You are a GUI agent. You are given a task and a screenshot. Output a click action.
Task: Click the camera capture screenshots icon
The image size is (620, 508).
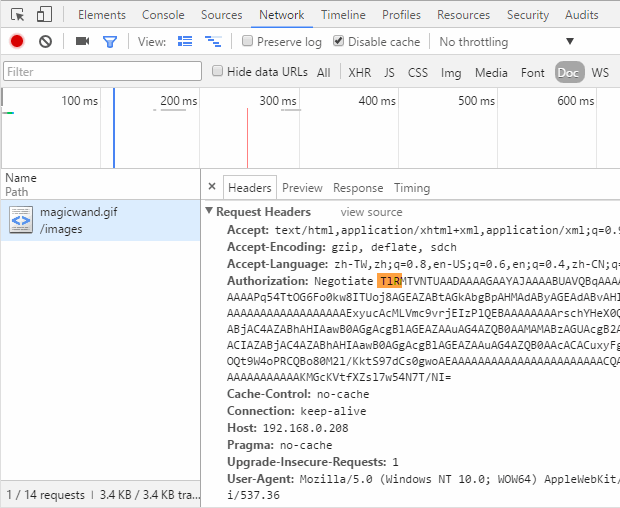click(82, 42)
